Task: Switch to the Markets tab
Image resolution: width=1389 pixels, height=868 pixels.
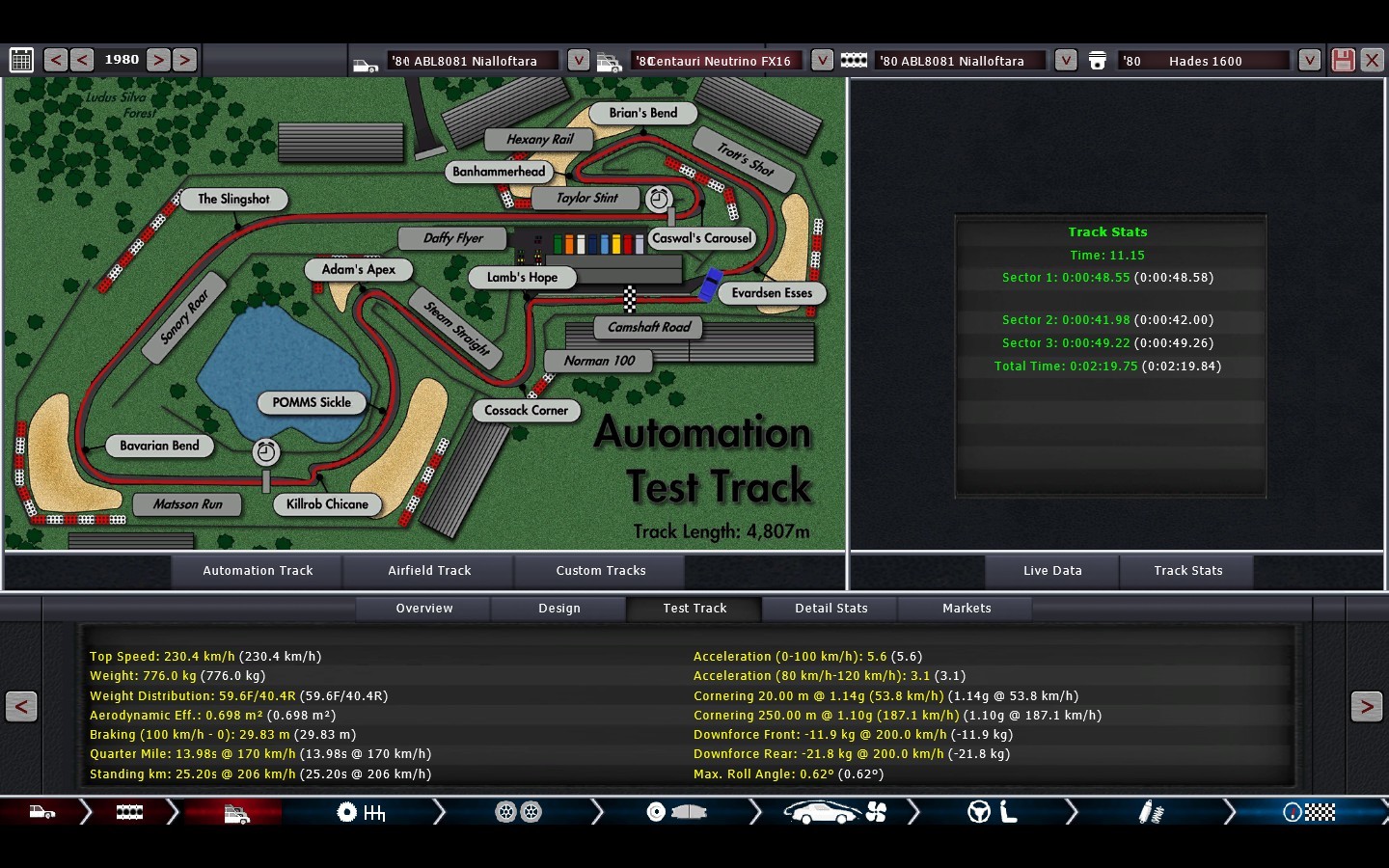Action: coord(966,609)
